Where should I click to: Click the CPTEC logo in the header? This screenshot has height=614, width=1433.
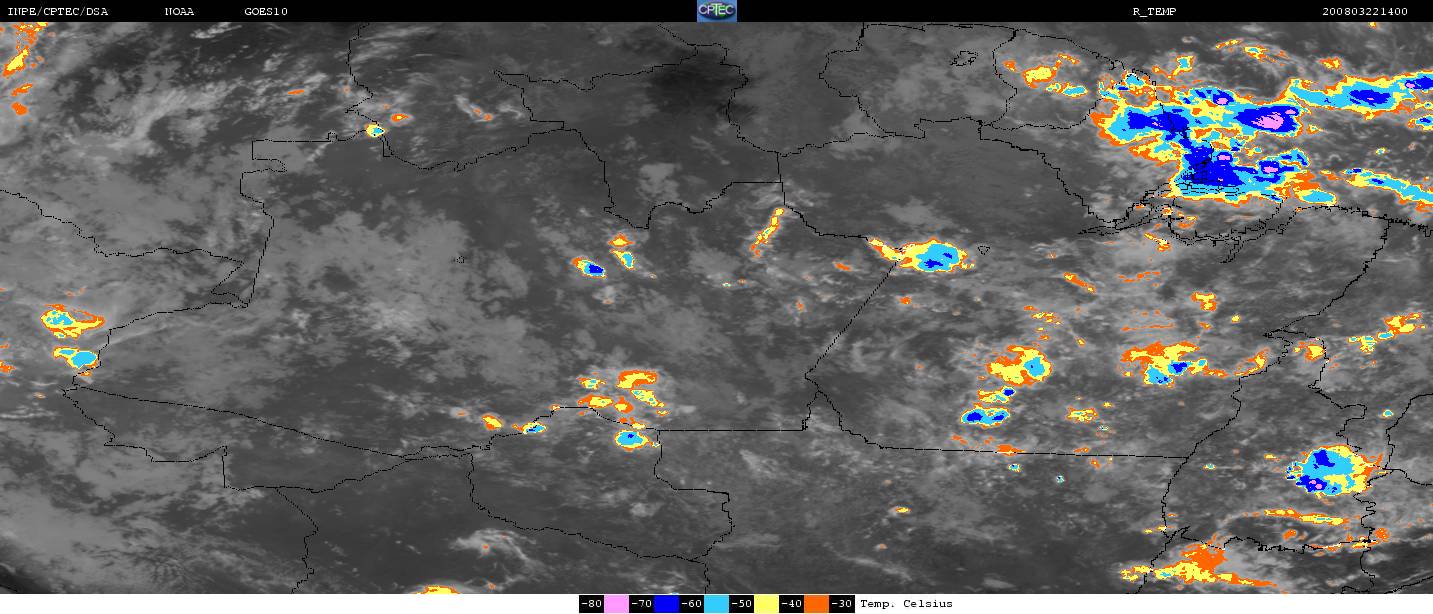tap(717, 11)
